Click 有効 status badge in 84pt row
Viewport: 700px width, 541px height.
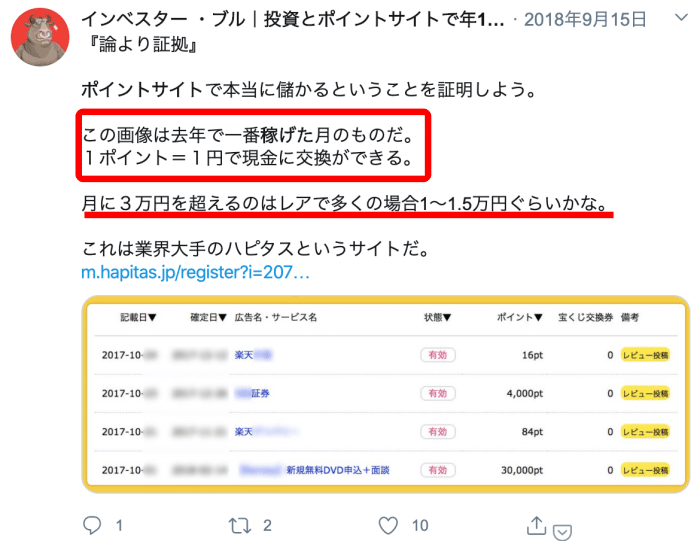tap(438, 432)
